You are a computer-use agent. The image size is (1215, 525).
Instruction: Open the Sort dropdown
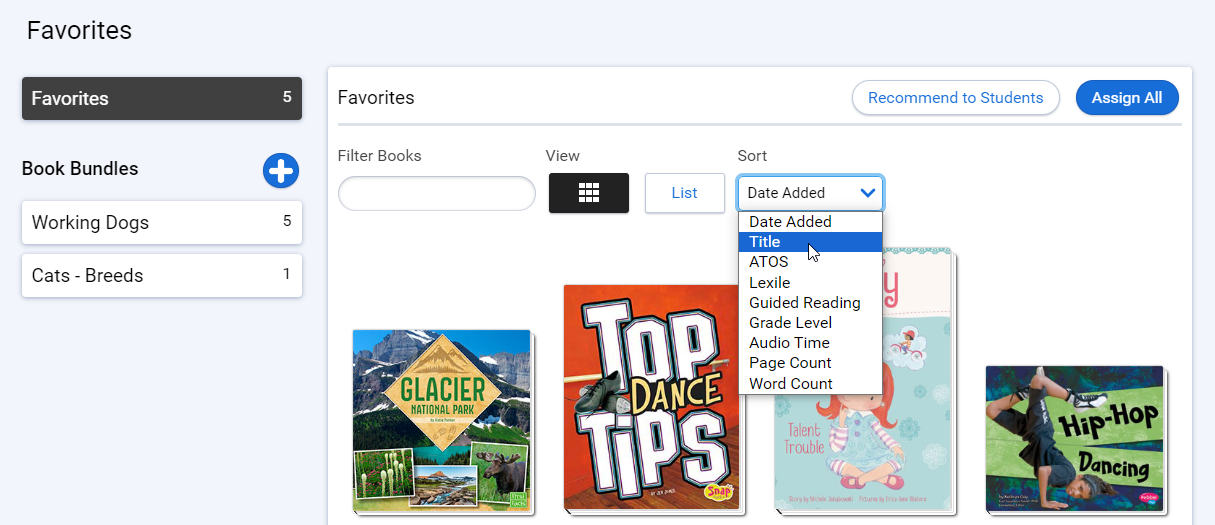tap(810, 193)
